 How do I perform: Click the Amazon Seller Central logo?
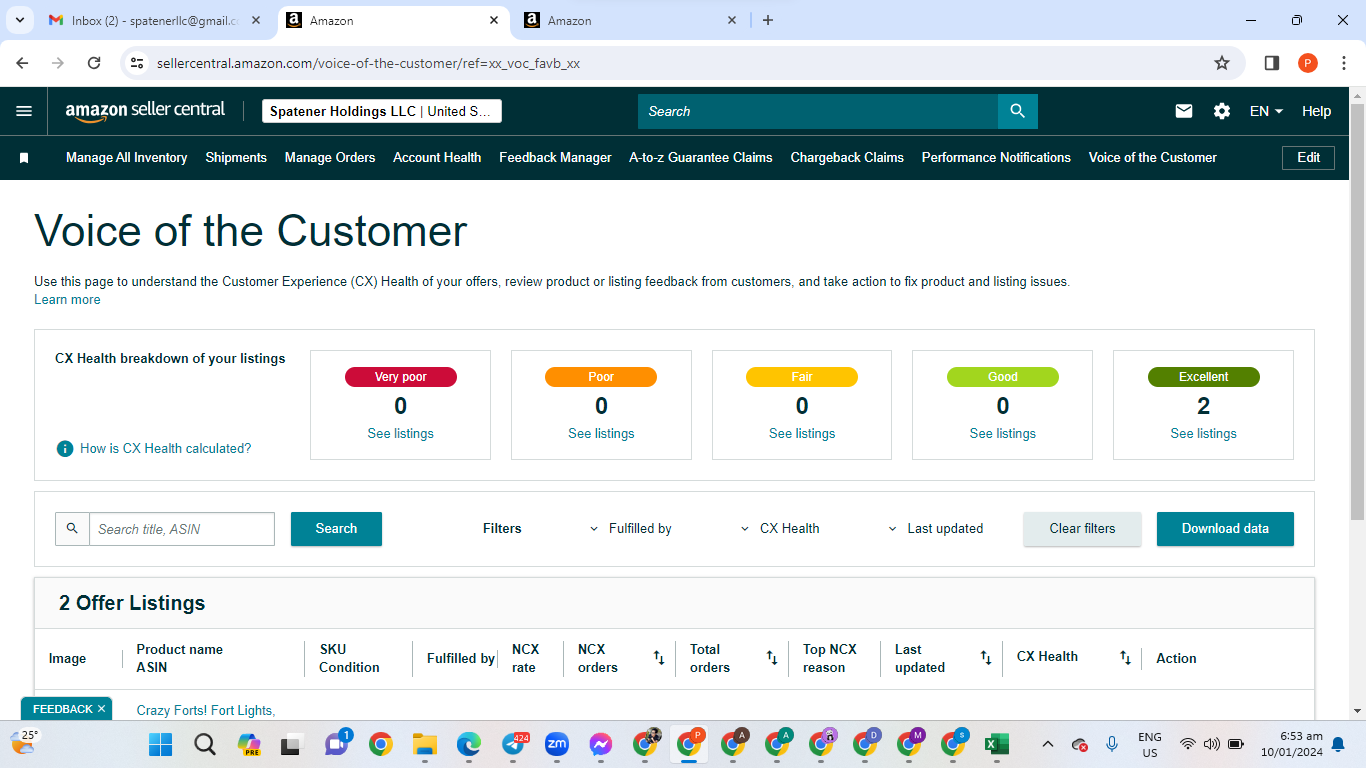click(145, 111)
